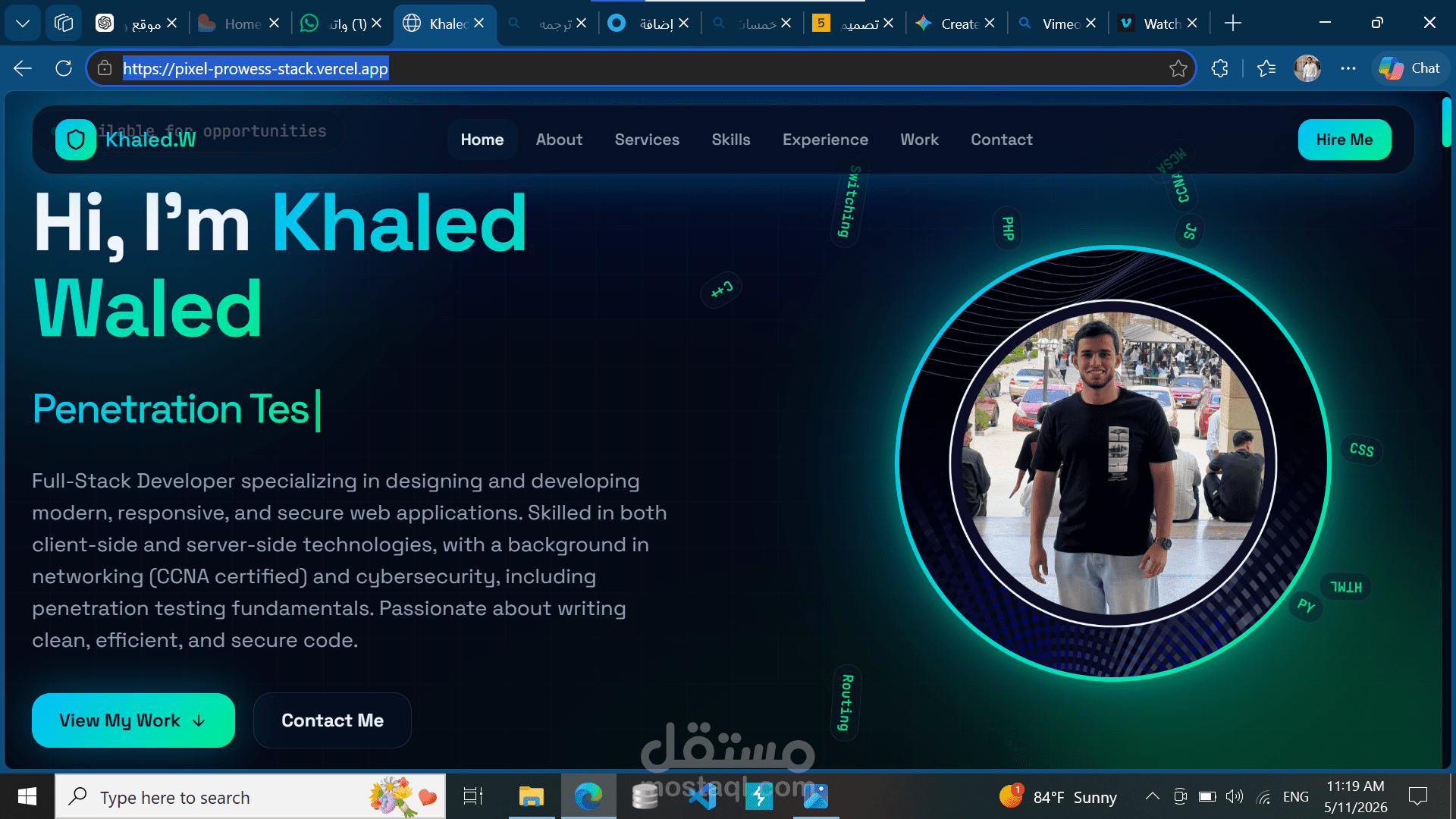The width and height of the screenshot is (1456, 819).
Task: Open Visual Studio Code taskbar icon
Action: pyautogui.click(x=702, y=796)
